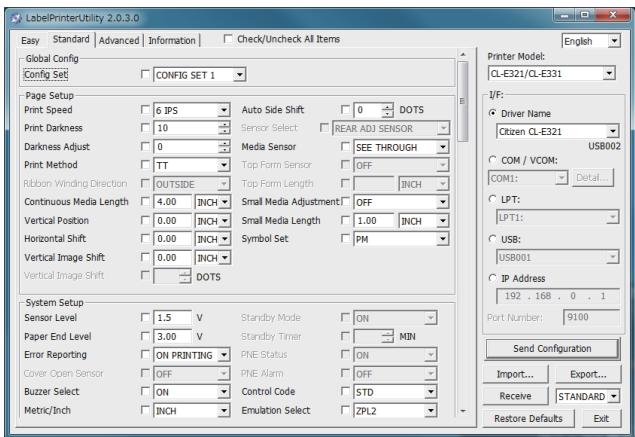Tick the Horizontal Shift checkbox

point(145,239)
